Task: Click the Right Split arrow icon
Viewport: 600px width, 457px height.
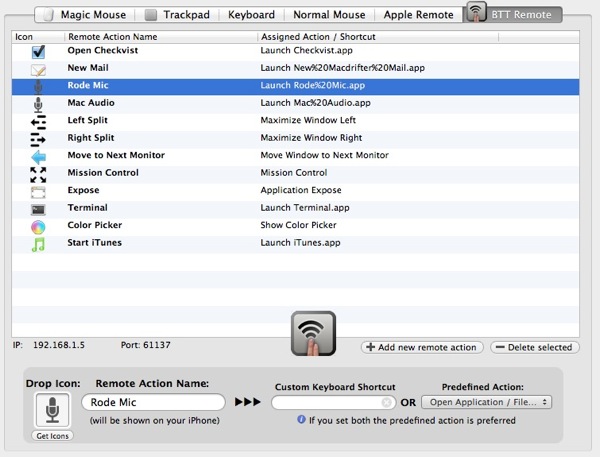Action: tap(38, 140)
